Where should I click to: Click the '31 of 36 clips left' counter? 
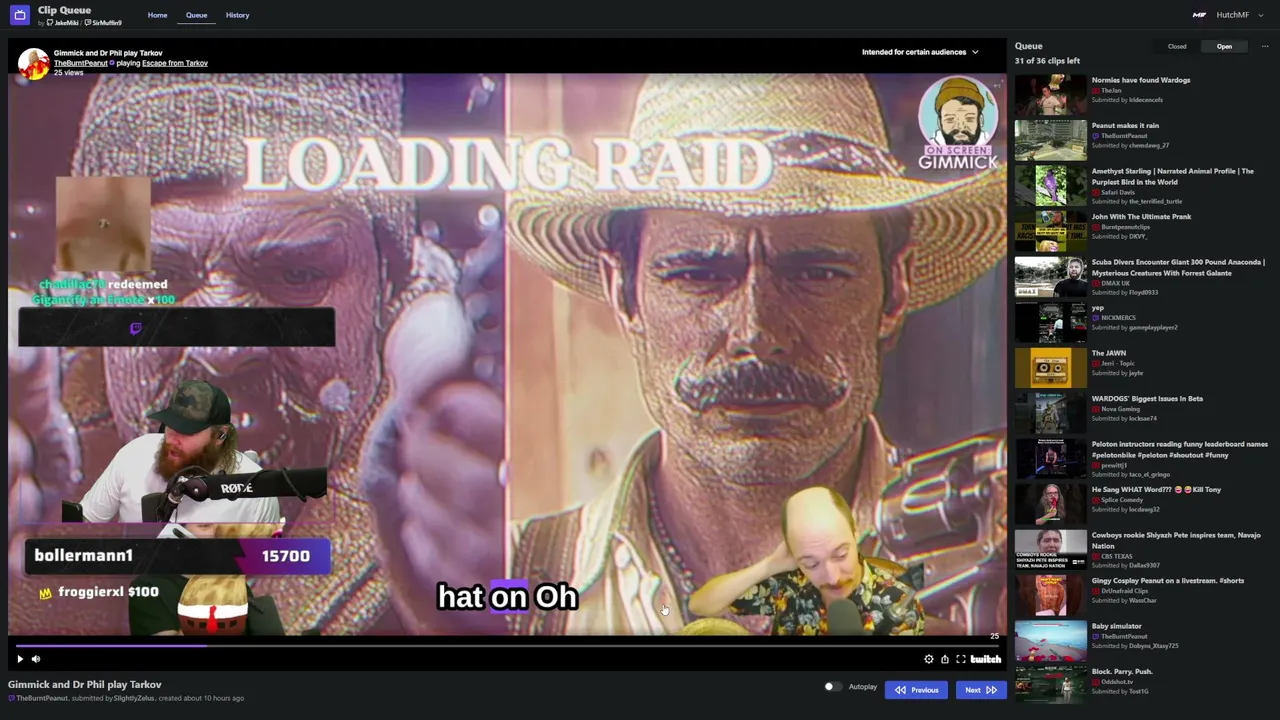(1047, 61)
